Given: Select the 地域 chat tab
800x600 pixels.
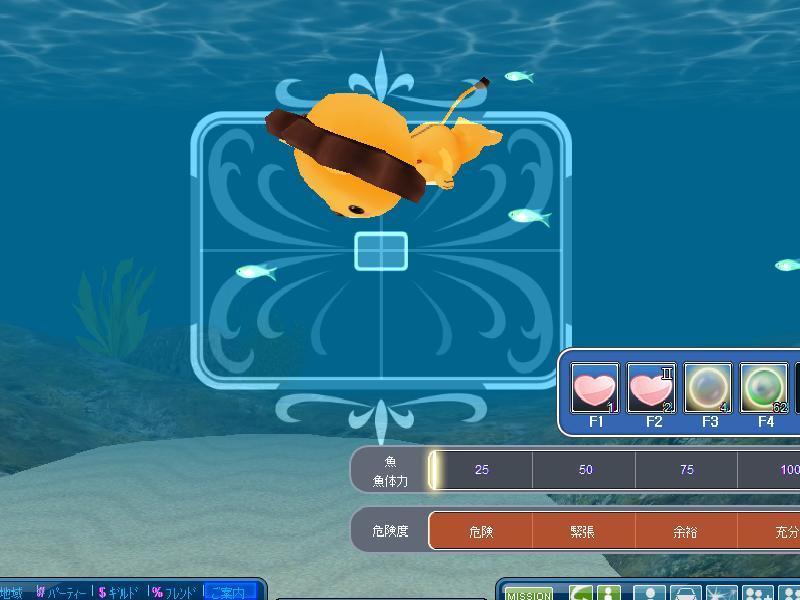Looking at the screenshot, I should coord(12,593).
